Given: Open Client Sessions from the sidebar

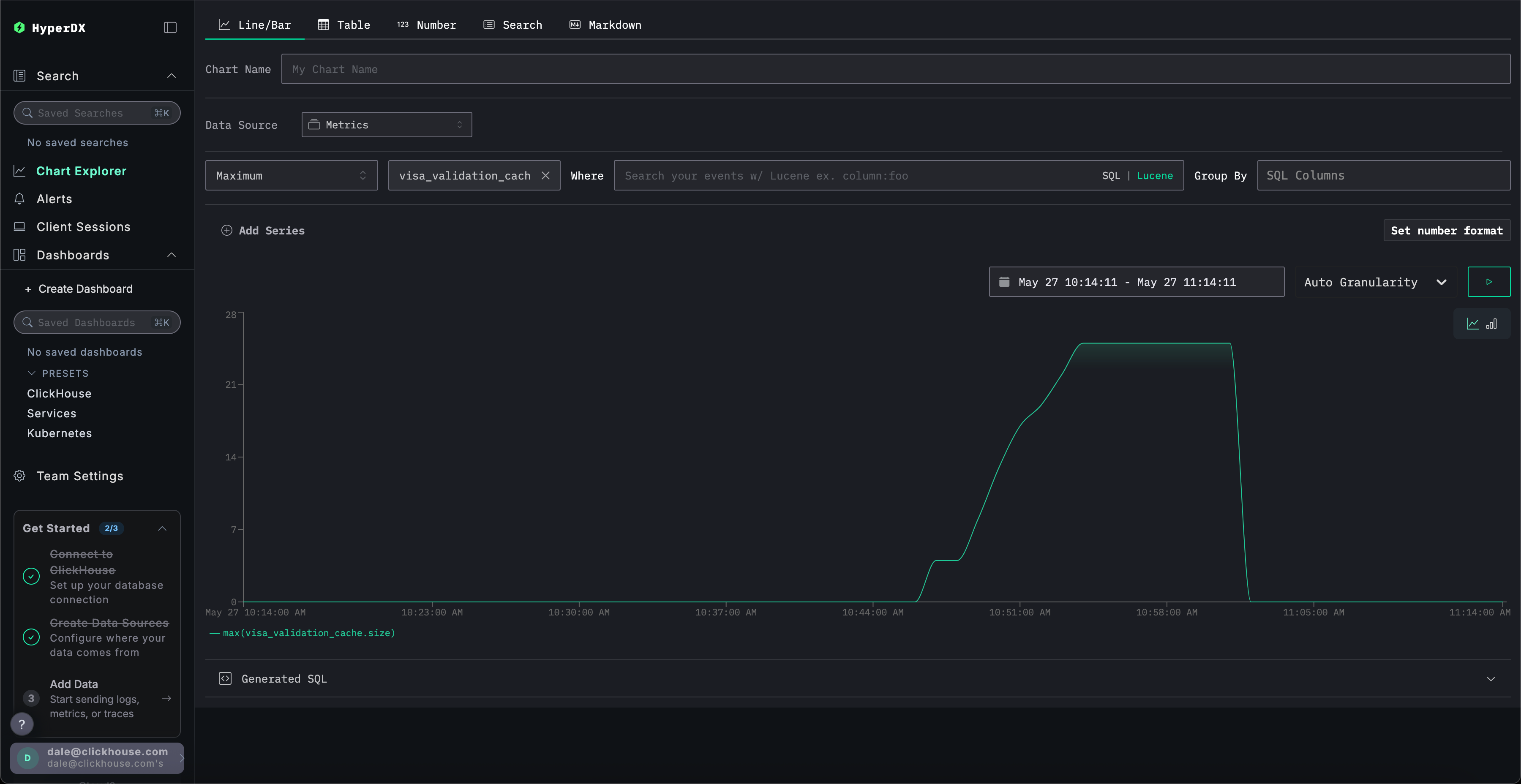Looking at the screenshot, I should click(83, 227).
